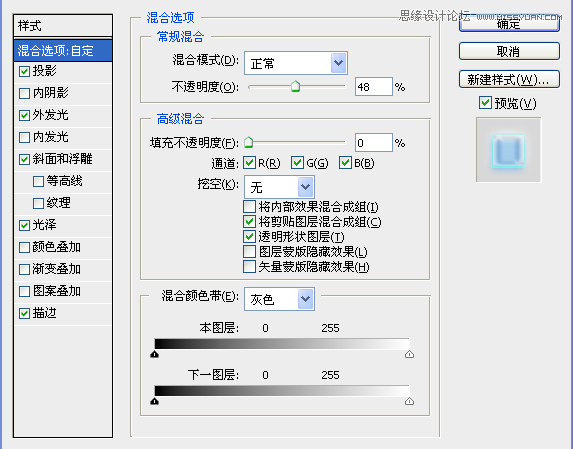This screenshot has height=449, width=573.
Task: Toggle the 预览(V) checkbox
Action: (x=485, y=103)
